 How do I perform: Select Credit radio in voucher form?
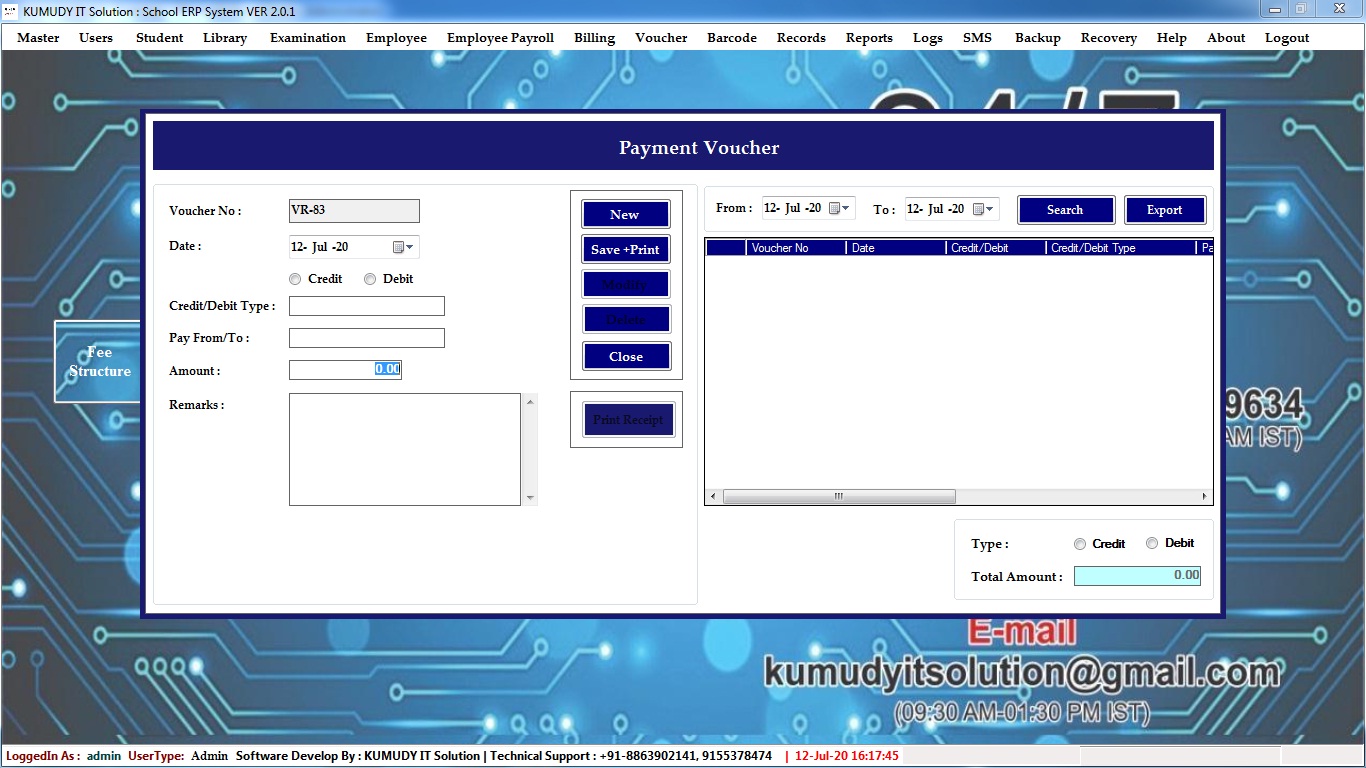click(295, 279)
